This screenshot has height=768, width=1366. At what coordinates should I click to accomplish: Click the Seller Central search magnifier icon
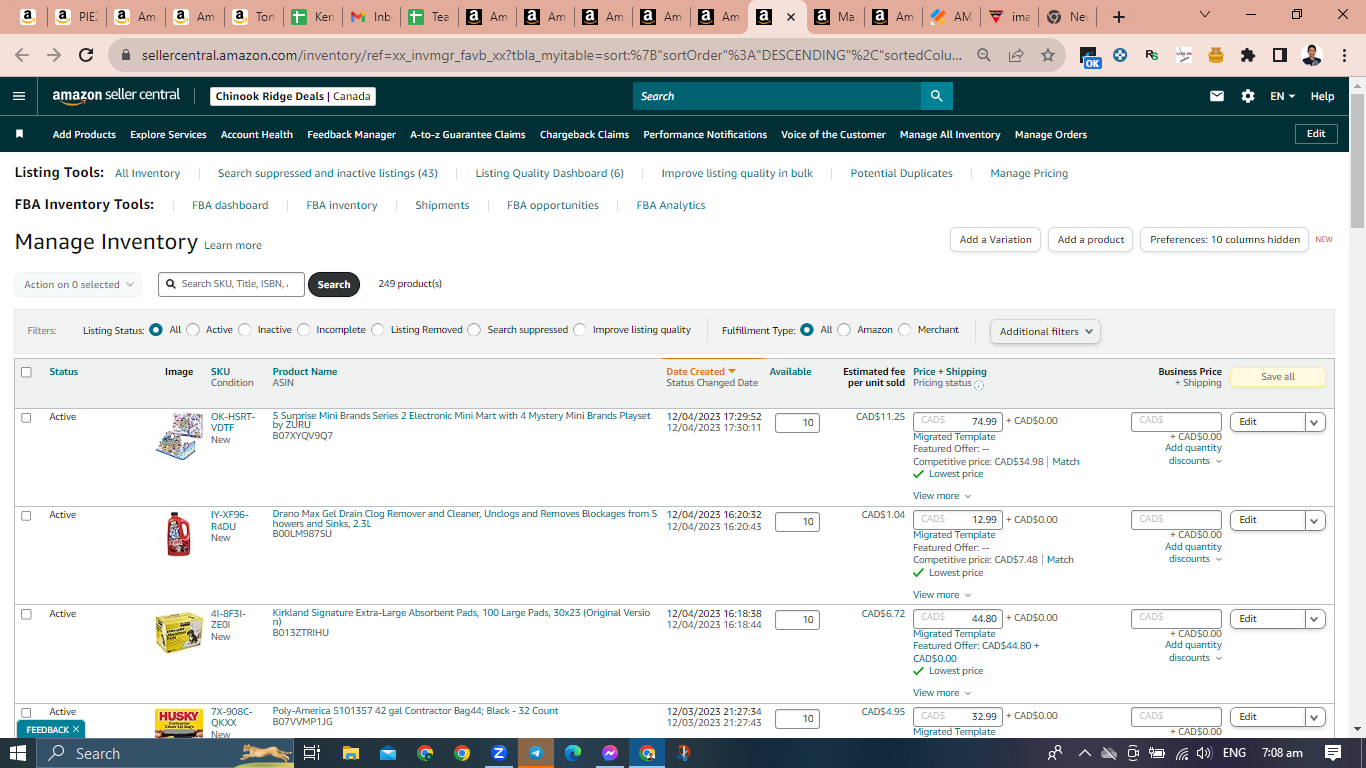(936, 96)
